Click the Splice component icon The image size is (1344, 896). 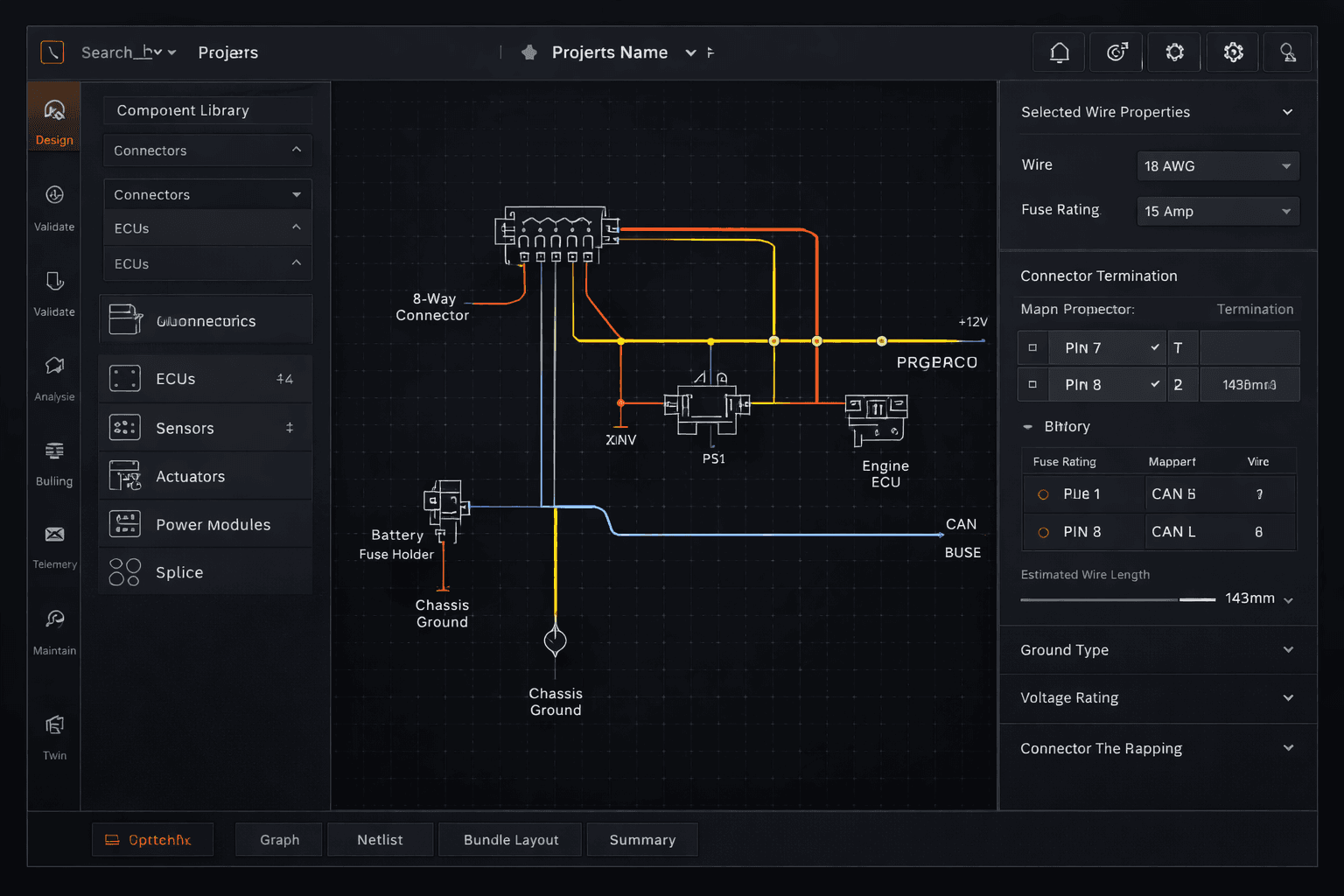(123, 571)
